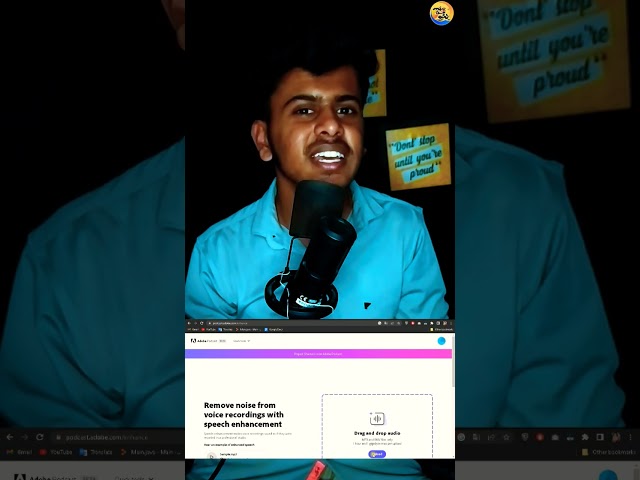Open the Manjaro bookmark in the center browser
640x480 pixels.
coord(248,329)
